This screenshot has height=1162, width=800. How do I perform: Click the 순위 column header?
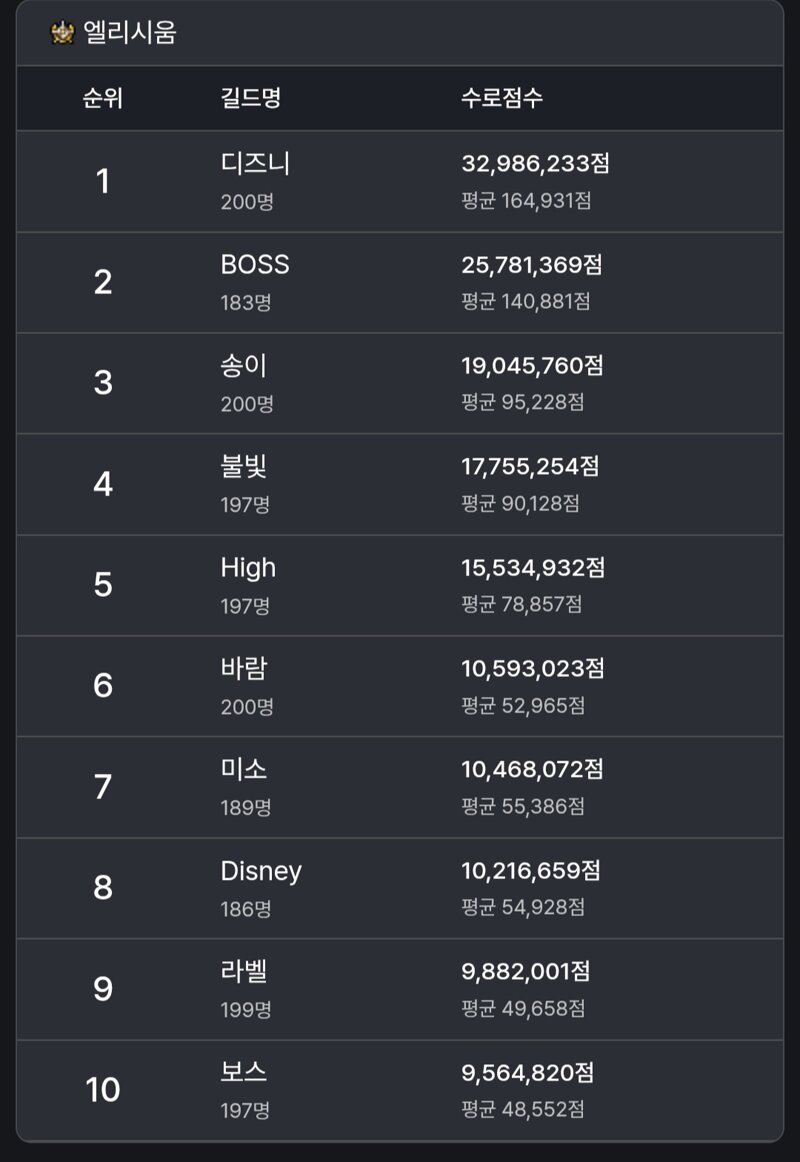click(x=102, y=98)
